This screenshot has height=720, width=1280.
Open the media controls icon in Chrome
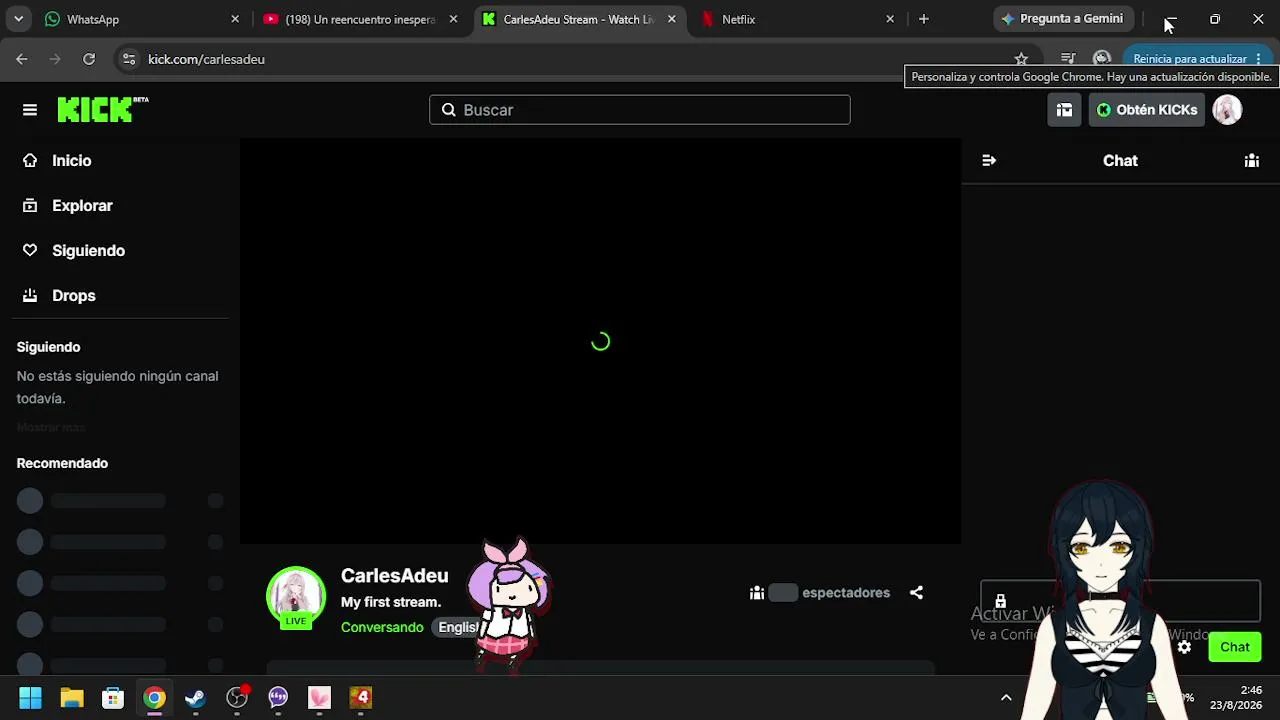tap(1068, 59)
